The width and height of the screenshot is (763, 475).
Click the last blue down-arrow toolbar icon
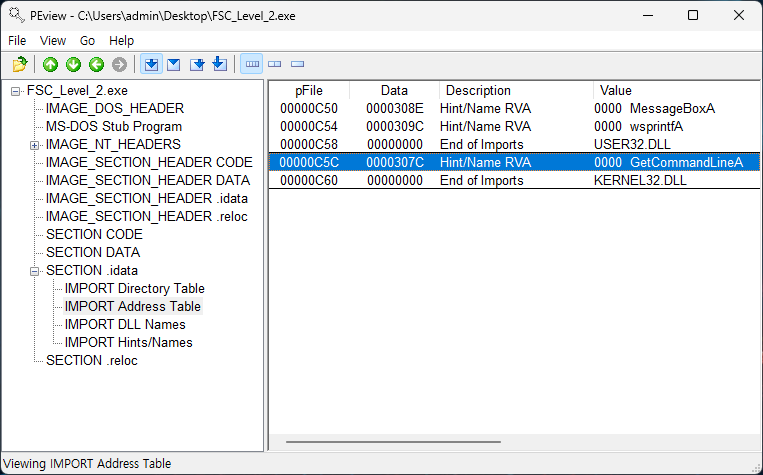tap(220, 65)
